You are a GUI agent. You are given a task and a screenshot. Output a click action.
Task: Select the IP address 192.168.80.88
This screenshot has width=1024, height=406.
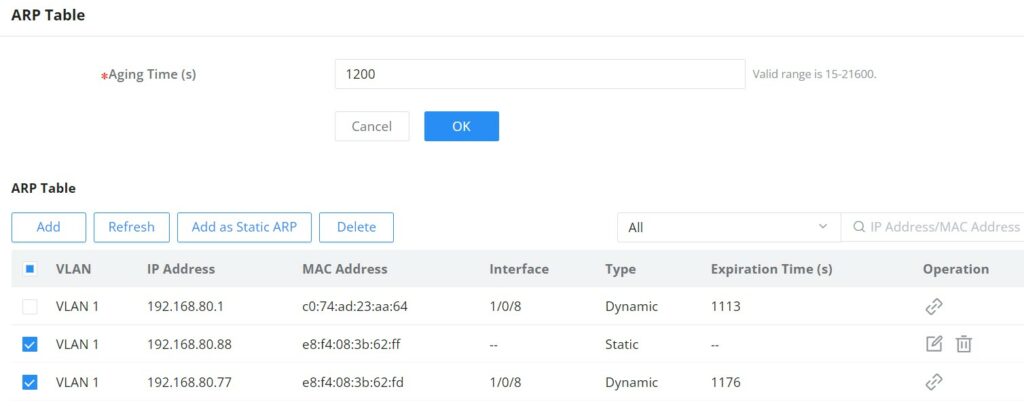(x=189, y=344)
